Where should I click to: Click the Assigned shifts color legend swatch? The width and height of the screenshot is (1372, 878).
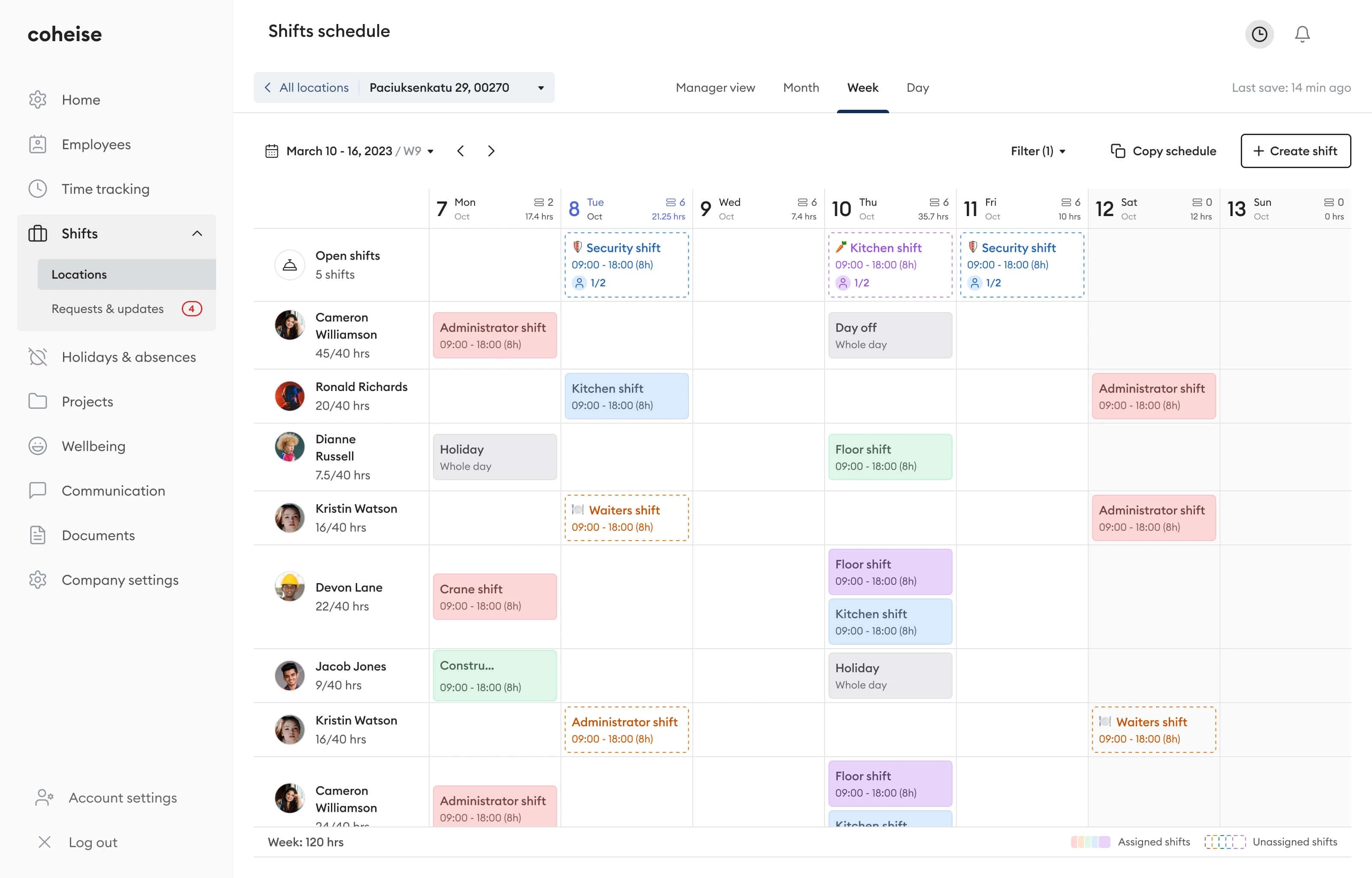[1090, 842]
